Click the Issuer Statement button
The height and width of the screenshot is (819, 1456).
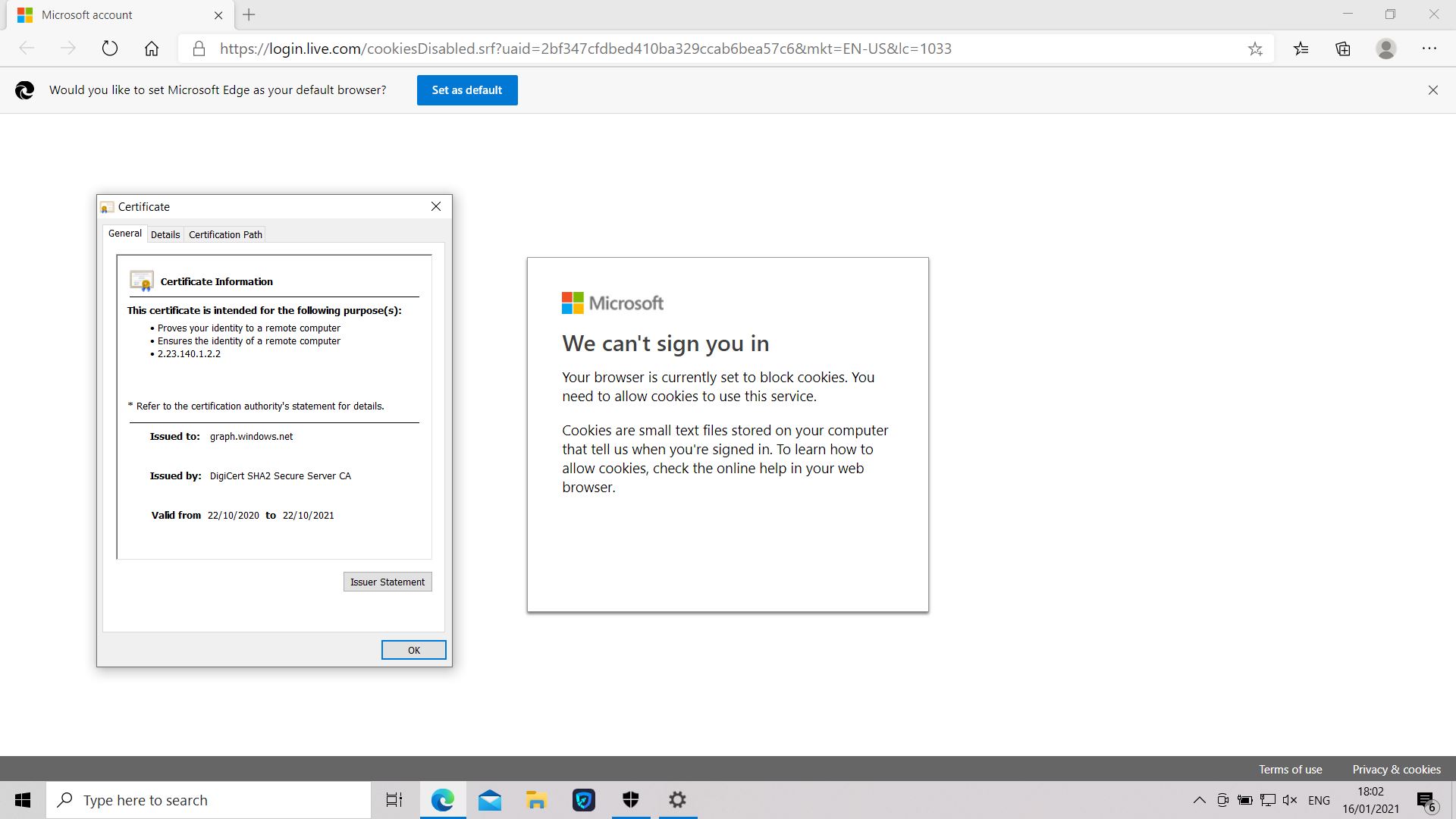click(388, 582)
